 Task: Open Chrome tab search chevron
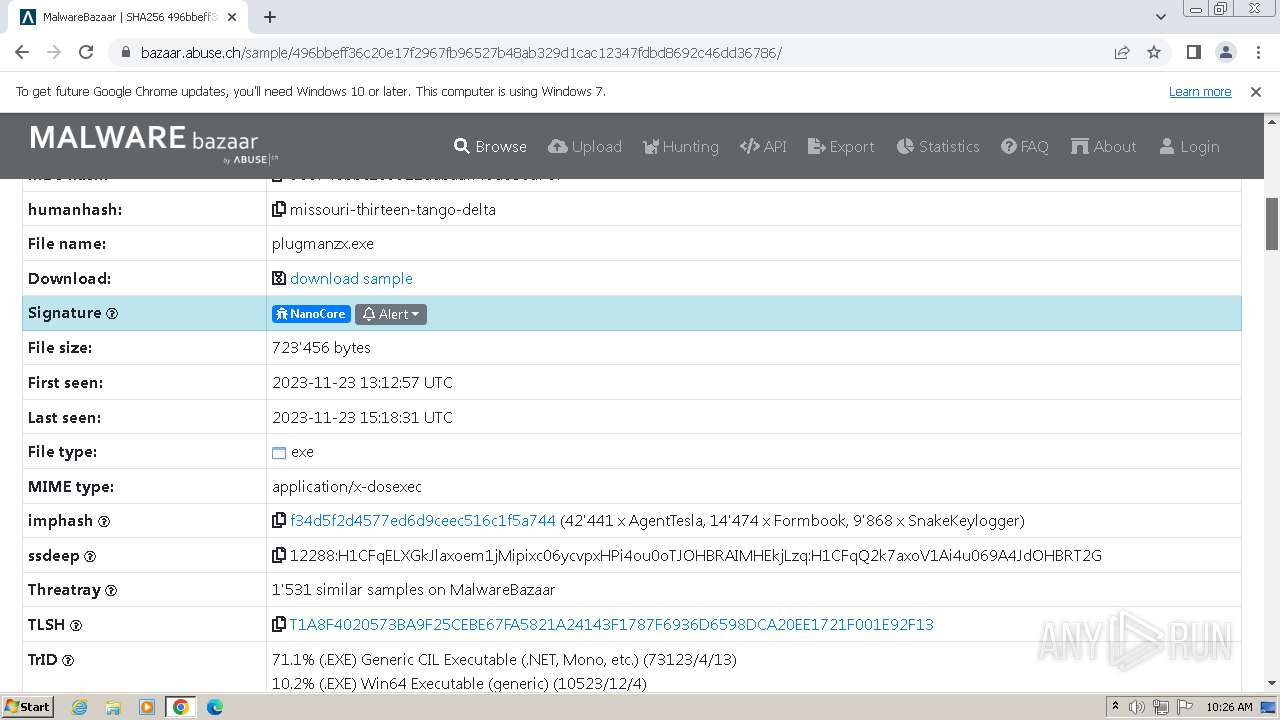1161,16
